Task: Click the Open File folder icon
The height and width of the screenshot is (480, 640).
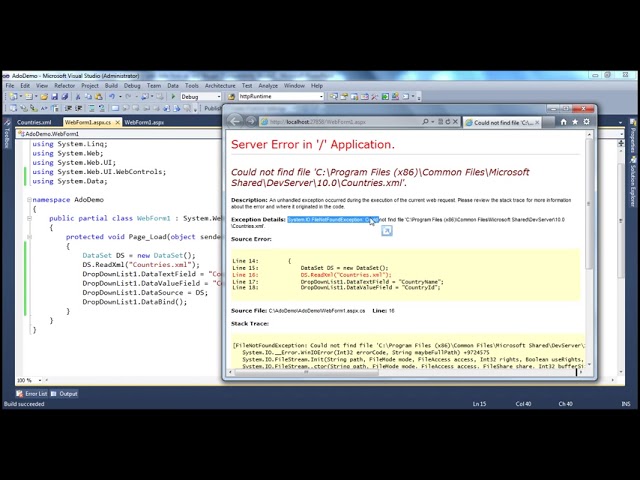Action: click(44, 97)
